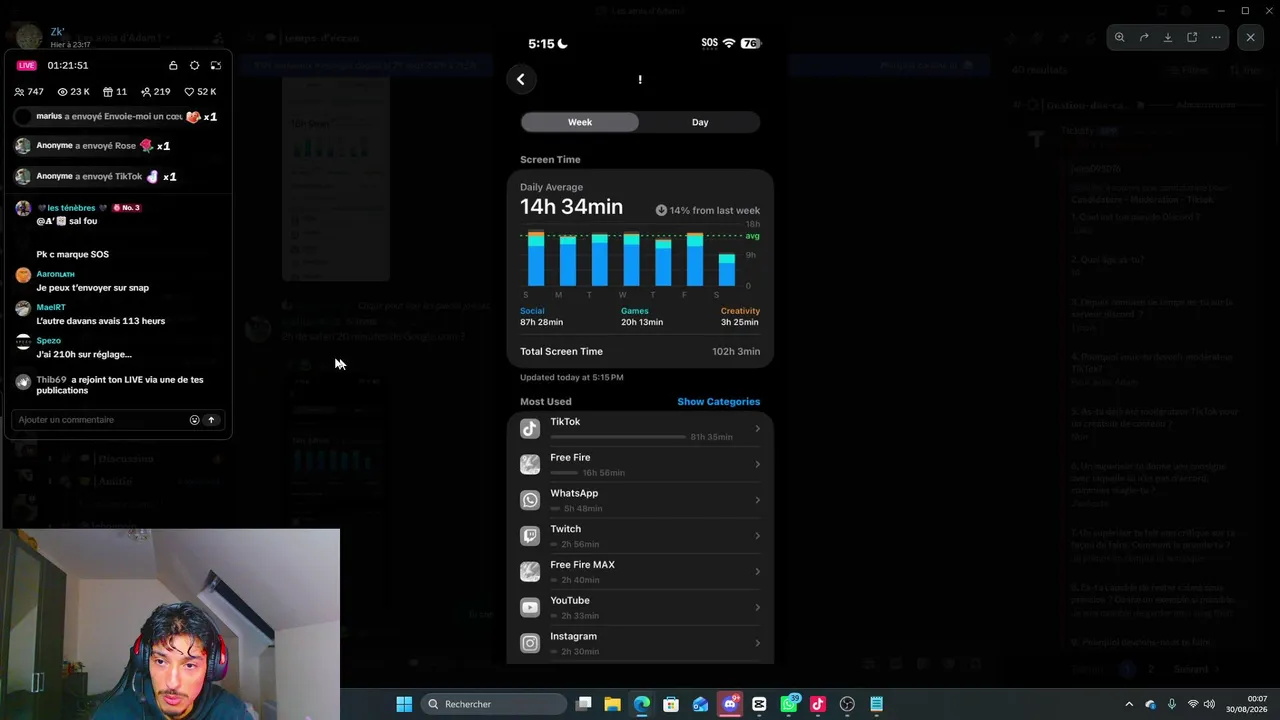Click the 747 viewers count
Screen dimensions: 1280x720
[x=29, y=92]
